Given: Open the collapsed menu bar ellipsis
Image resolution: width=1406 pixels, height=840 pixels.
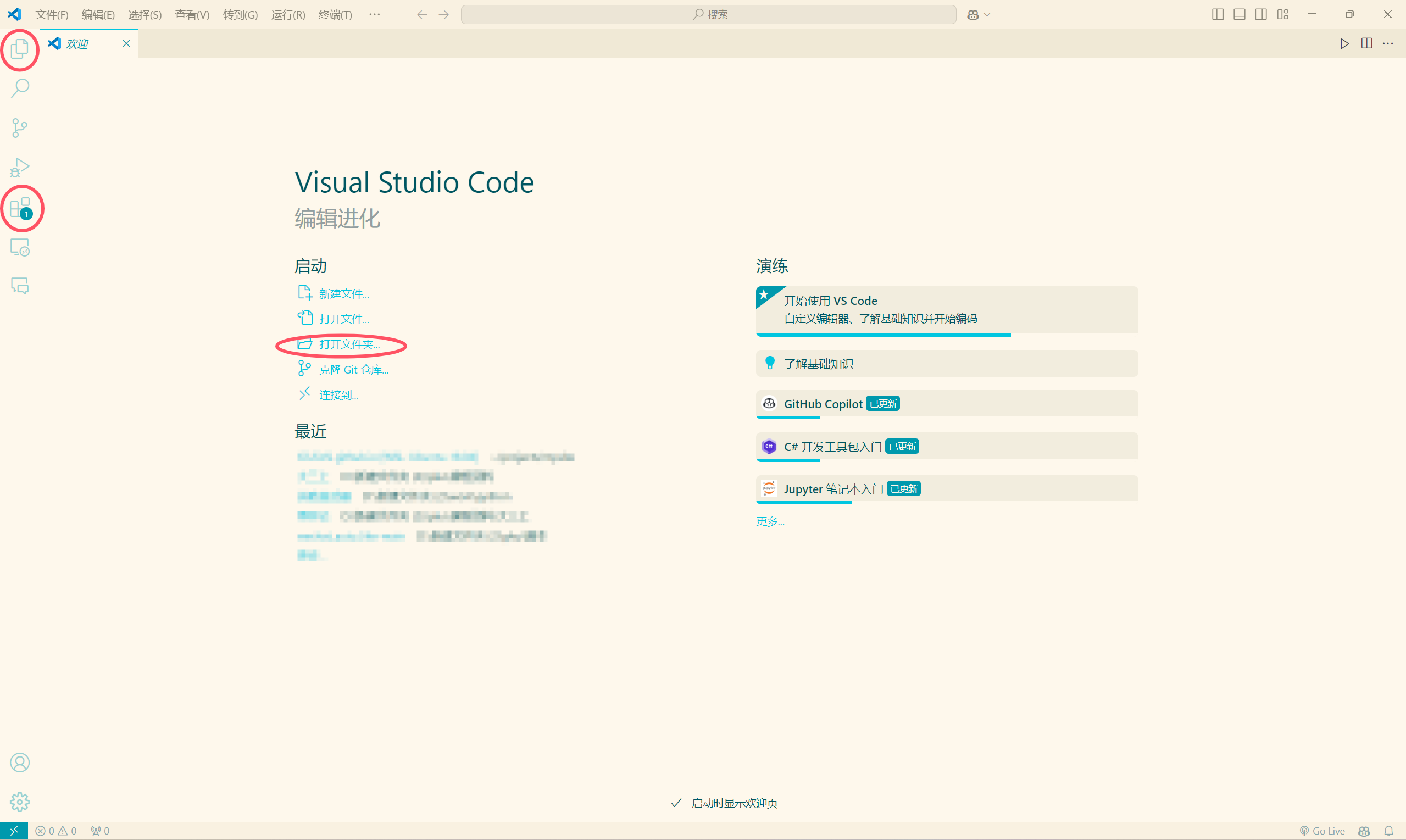Looking at the screenshot, I should [375, 15].
